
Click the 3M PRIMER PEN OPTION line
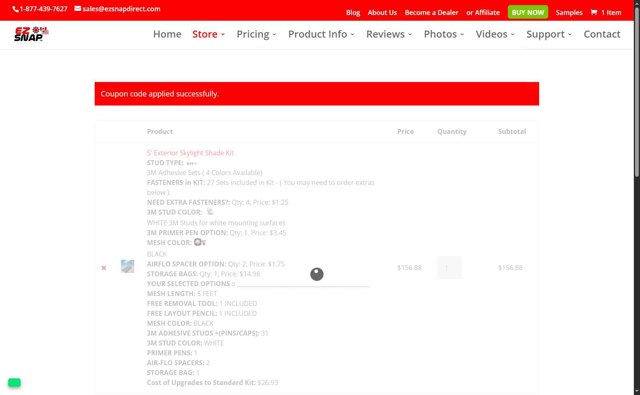click(x=216, y=233)
